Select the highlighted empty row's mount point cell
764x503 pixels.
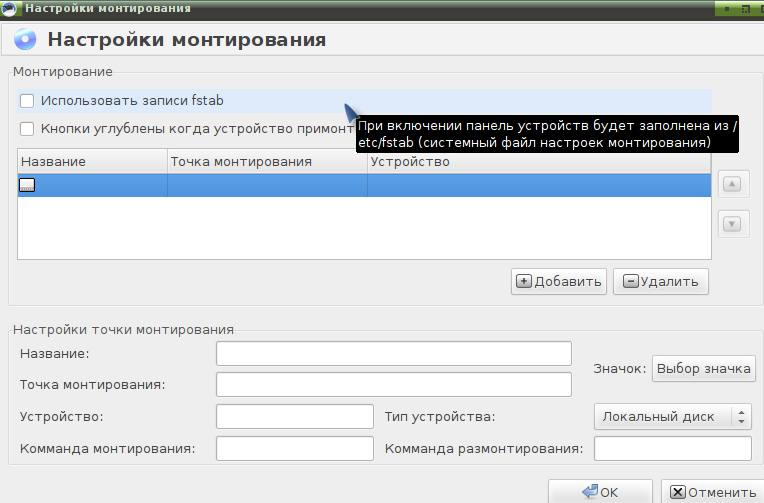pyautogui.click(x=267, y=185)
